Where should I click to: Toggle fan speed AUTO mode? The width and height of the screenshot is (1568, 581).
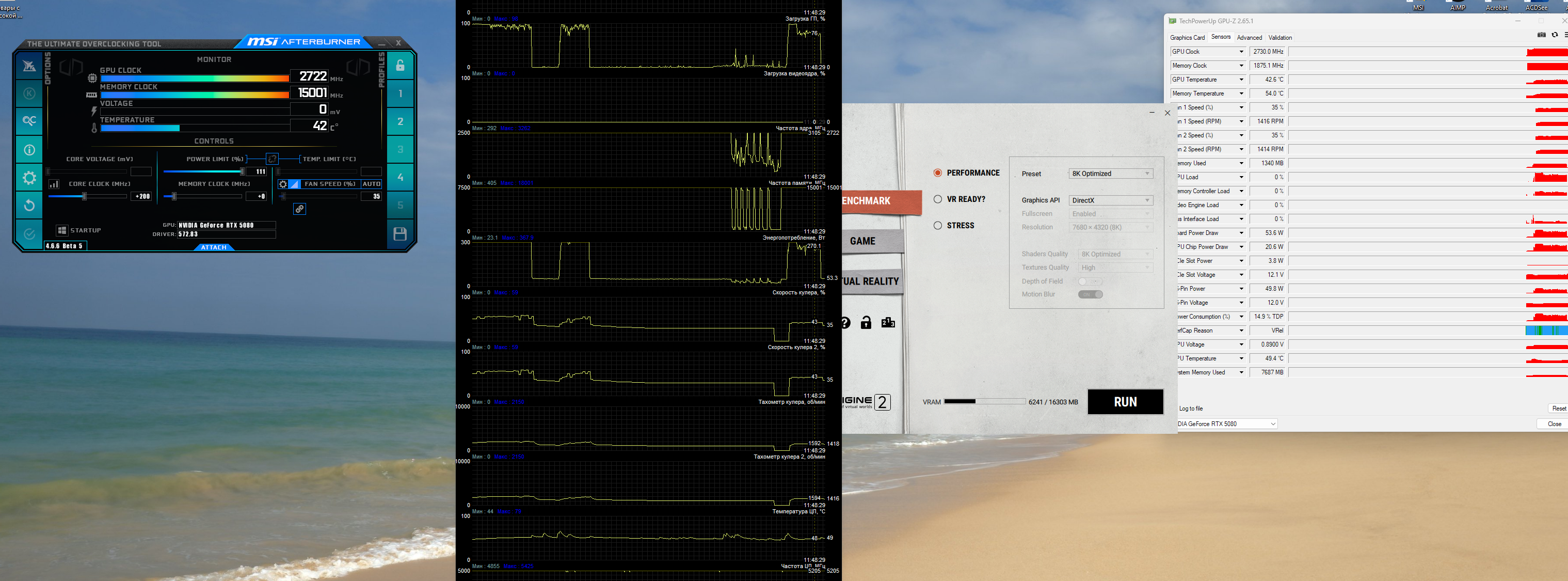[371, 184]
